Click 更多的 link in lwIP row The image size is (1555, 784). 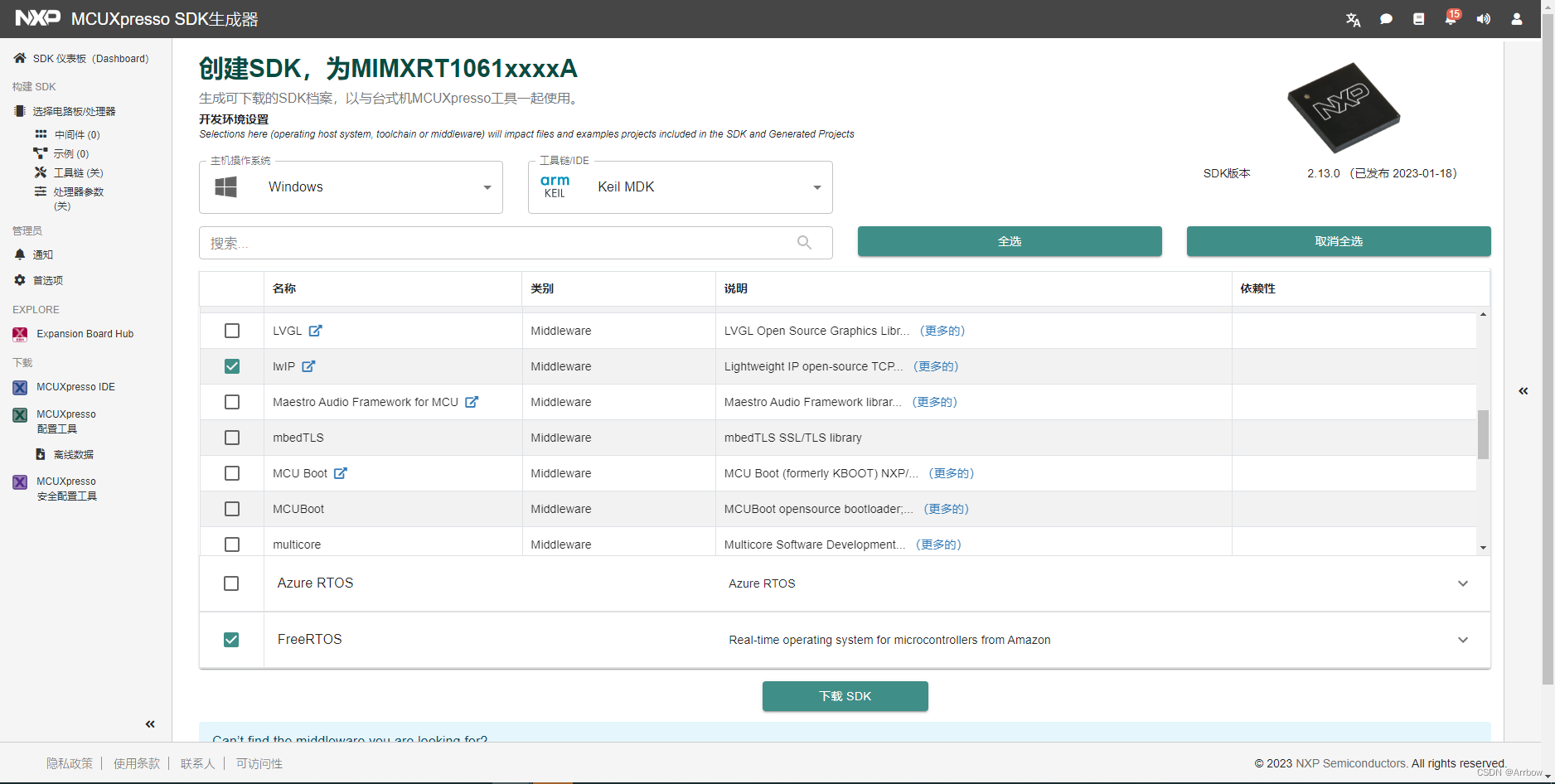(x=936, y=366)
